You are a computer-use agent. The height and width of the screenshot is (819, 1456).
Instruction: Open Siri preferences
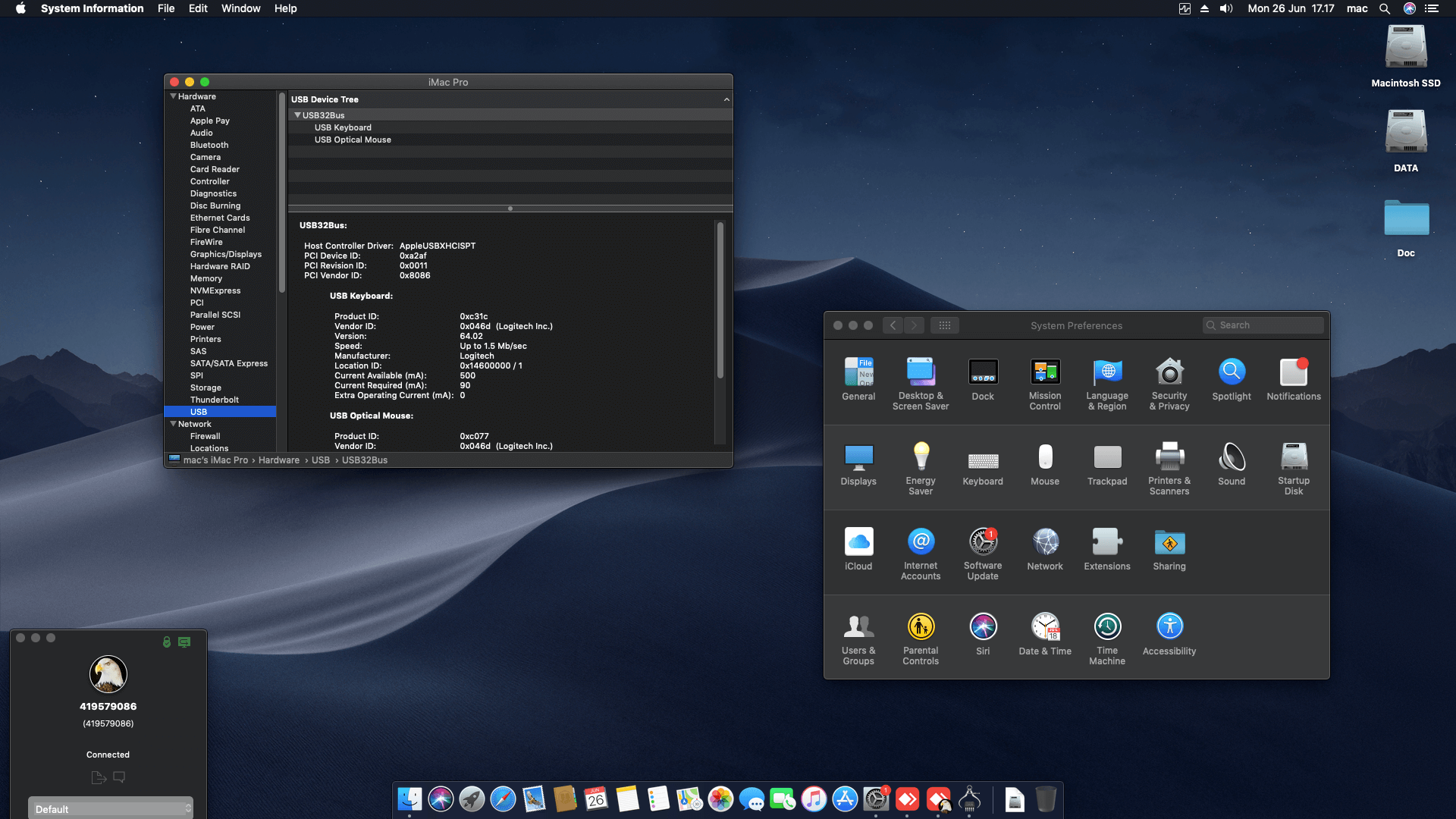tap(983, 626)
